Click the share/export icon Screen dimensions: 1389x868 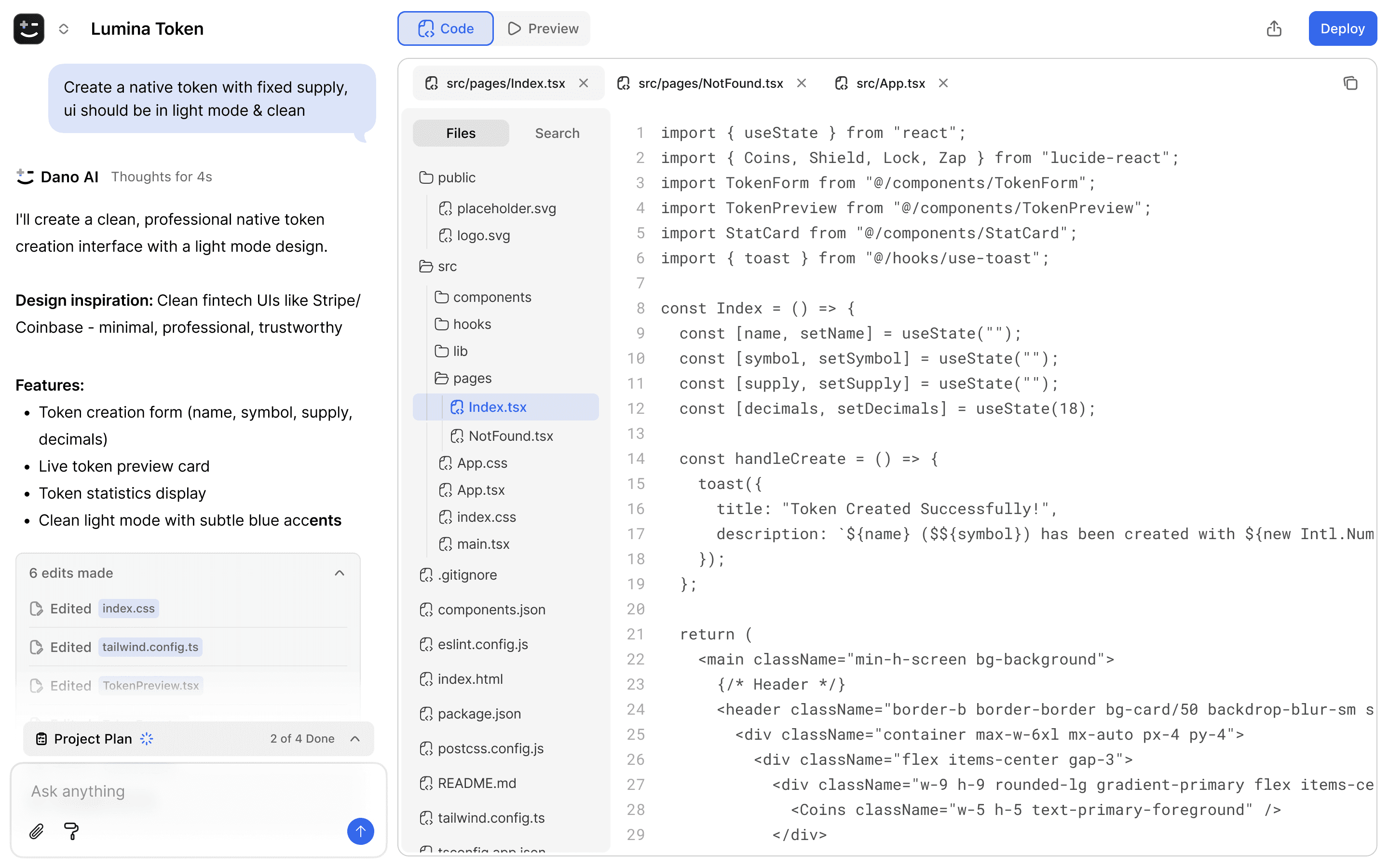(1273, 29)
